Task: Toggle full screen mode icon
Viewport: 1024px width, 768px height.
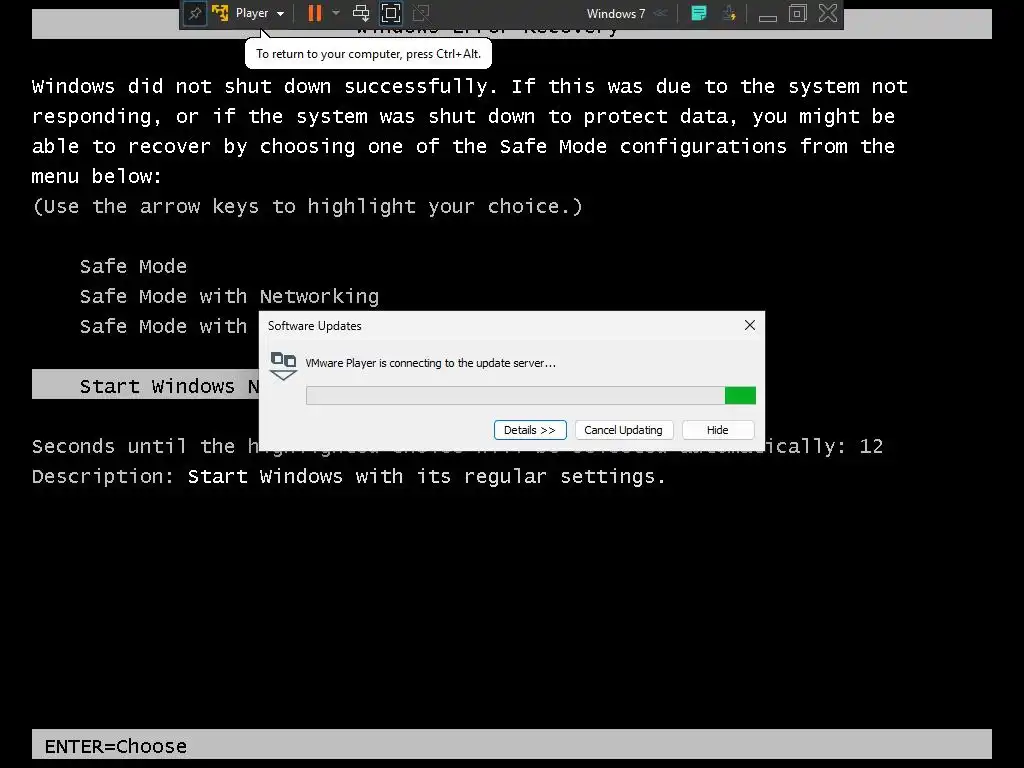Action: click(x=391, y=13)
